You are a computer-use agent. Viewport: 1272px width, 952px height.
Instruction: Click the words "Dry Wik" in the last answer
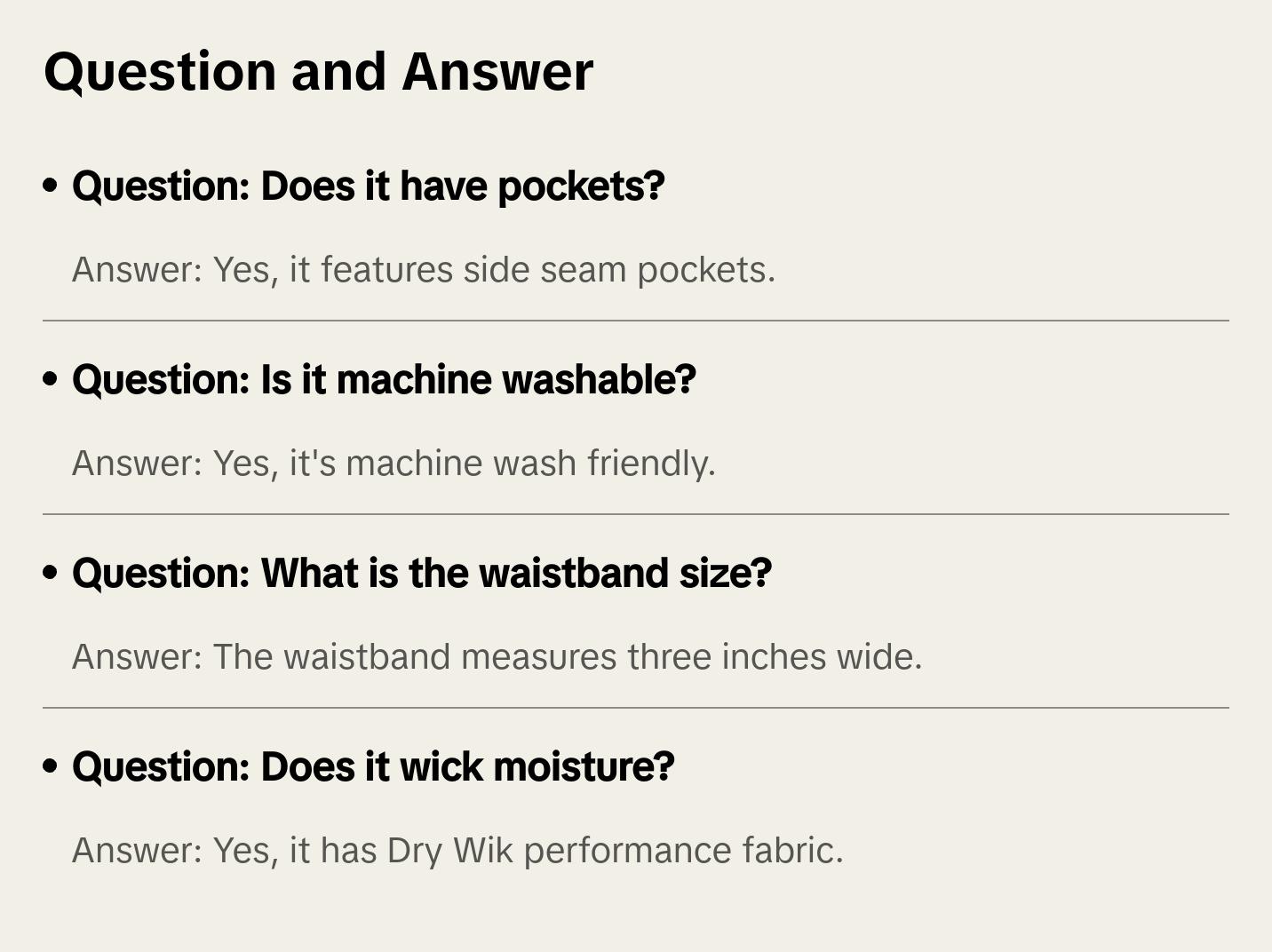click(449, 851)
